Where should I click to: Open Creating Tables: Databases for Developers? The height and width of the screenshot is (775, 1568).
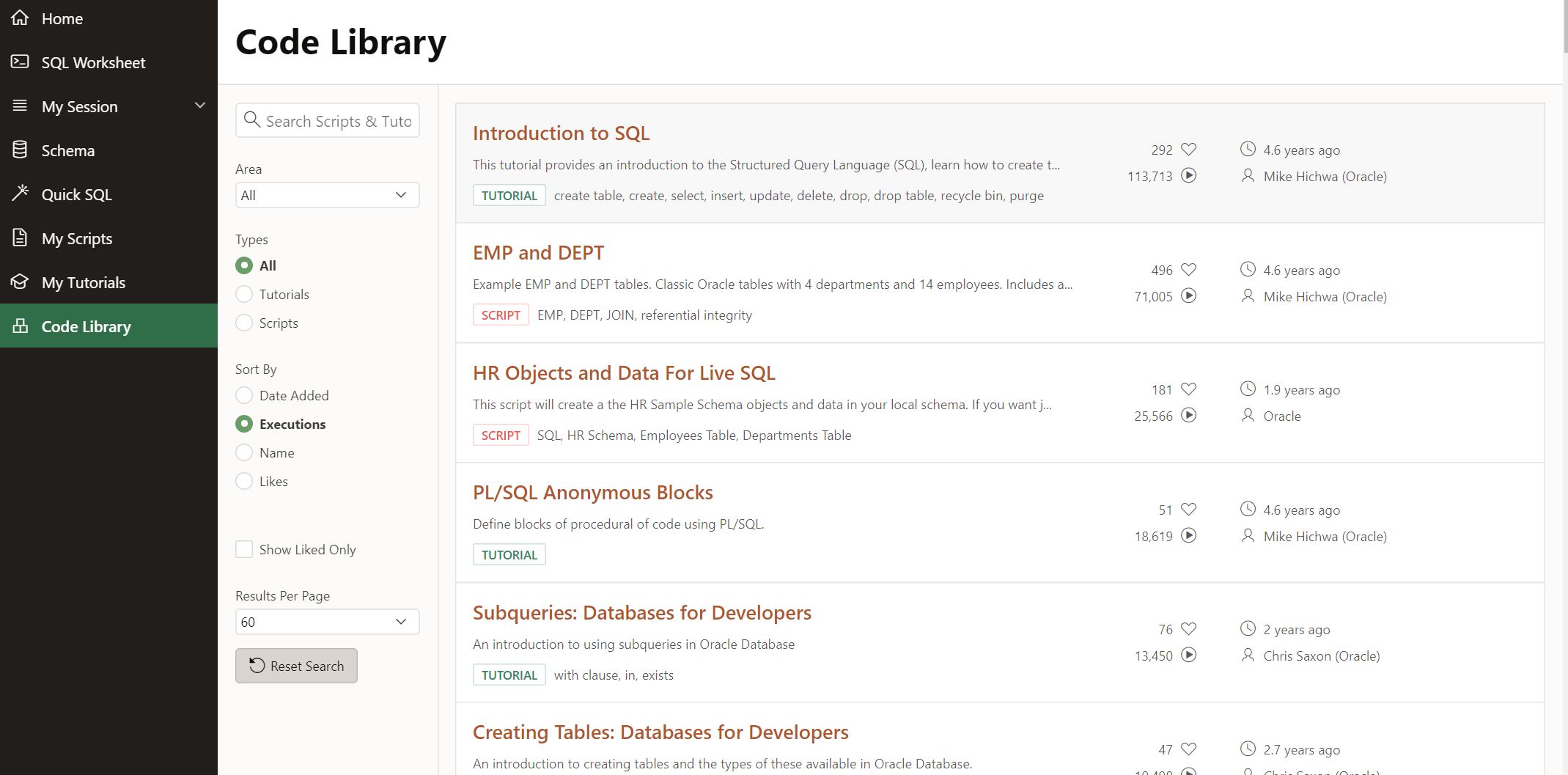[x=660, y=732]
